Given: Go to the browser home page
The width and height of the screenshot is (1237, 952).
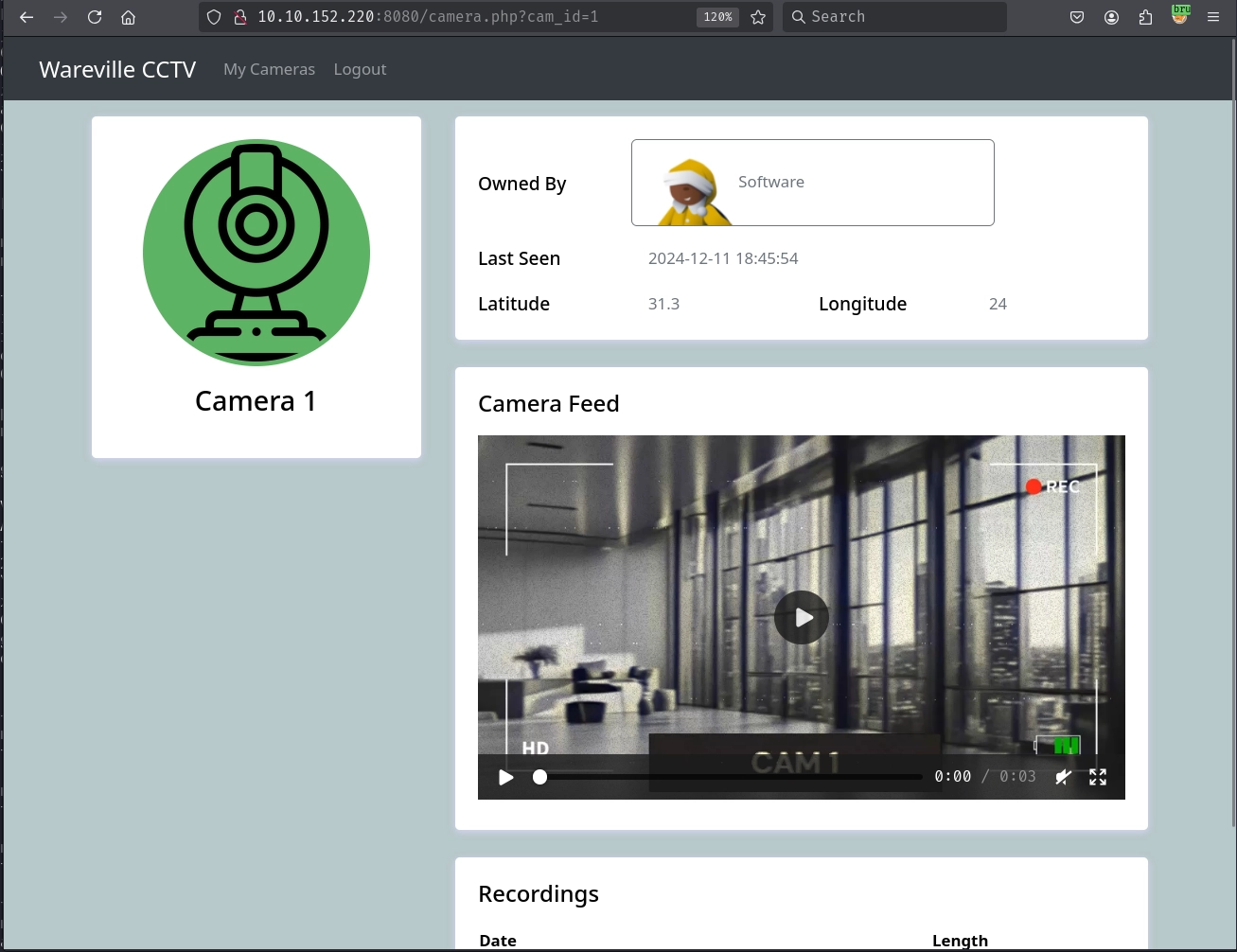Looking at the screenshot, I should (129, 17).
